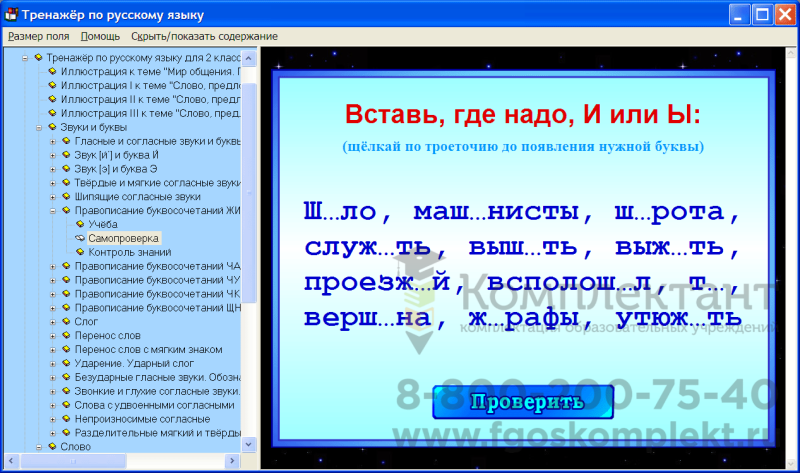Open the Помощь menu

(100, 36)
